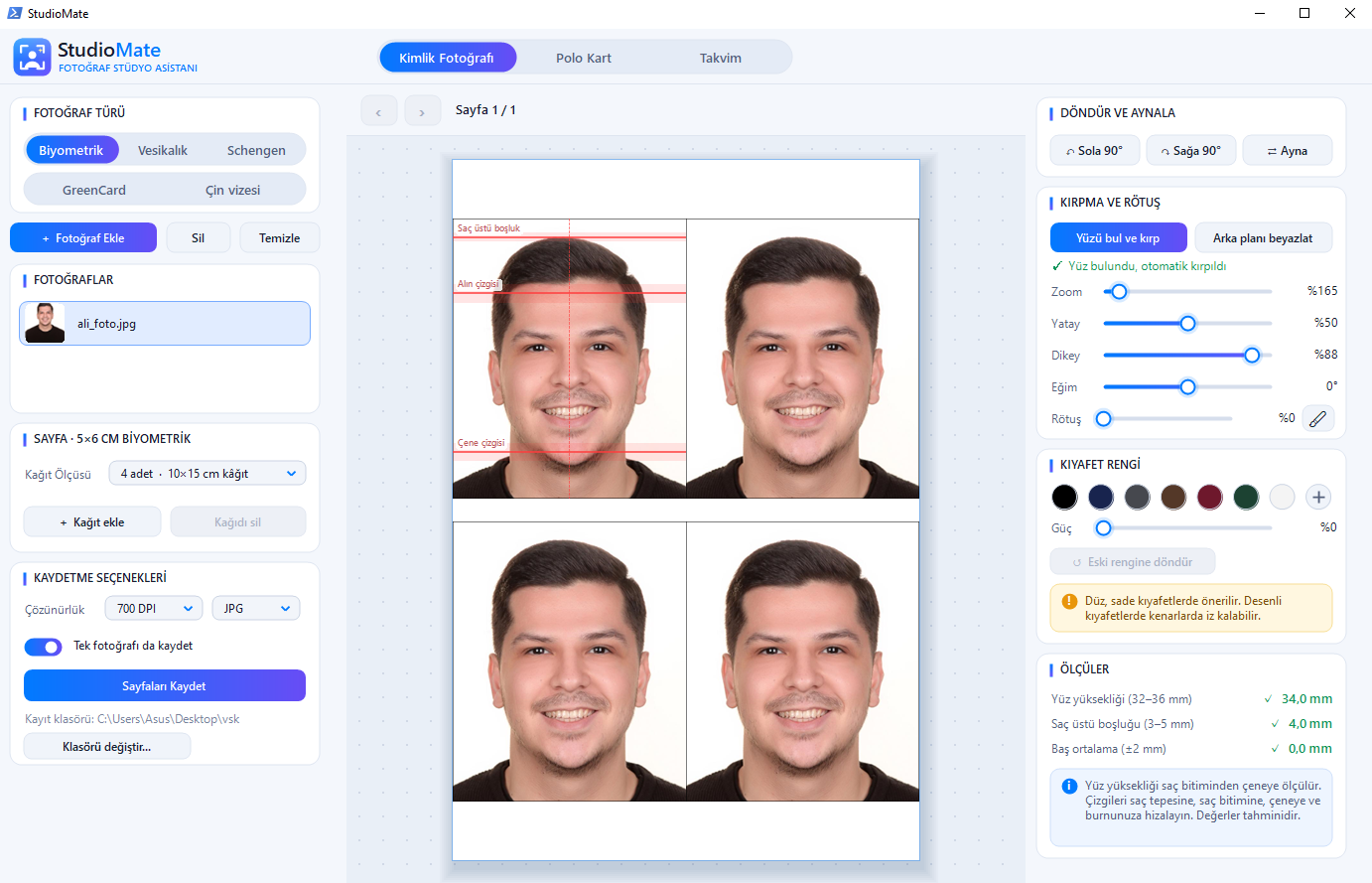Select Schengen photo type
This screenshot has height=883, width=1372.
tap(256, 150)
